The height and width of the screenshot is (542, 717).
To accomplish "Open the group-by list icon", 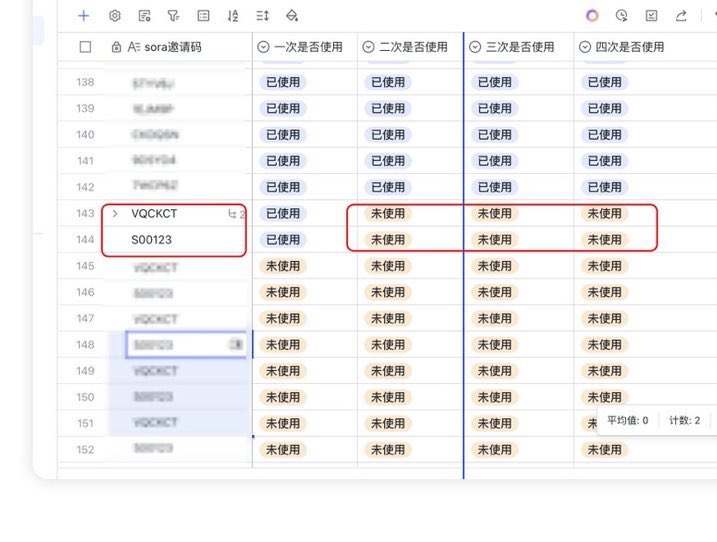I will click(203, 16).
